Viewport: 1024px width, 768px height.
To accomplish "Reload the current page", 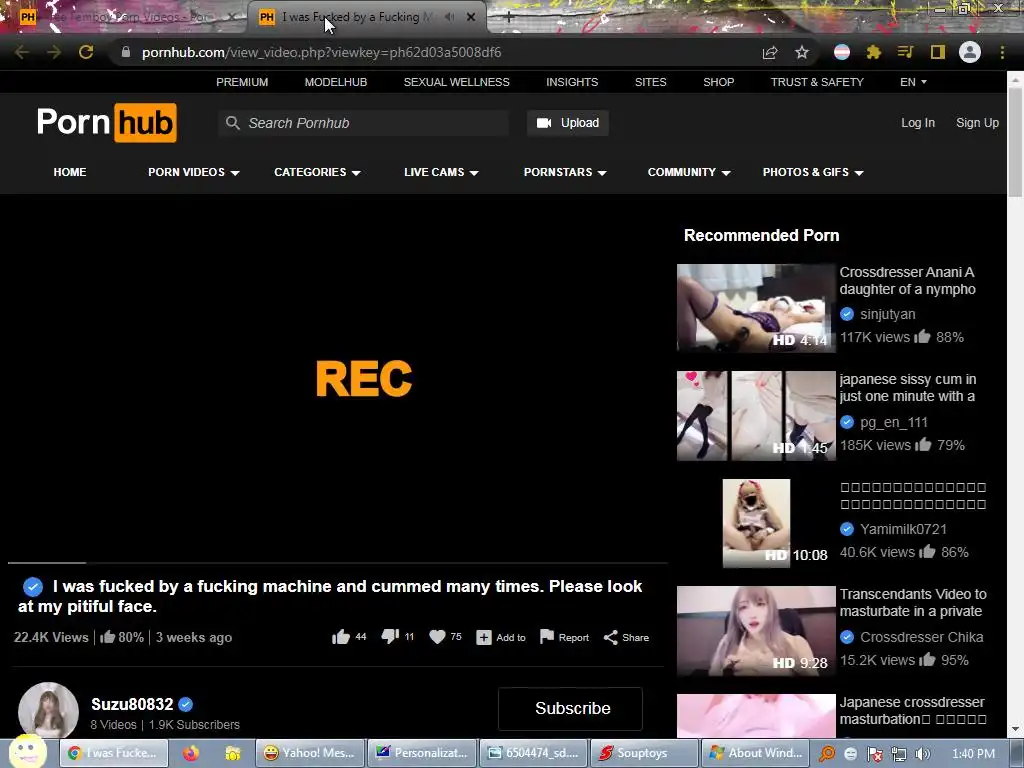I will (x=86, y=53).
